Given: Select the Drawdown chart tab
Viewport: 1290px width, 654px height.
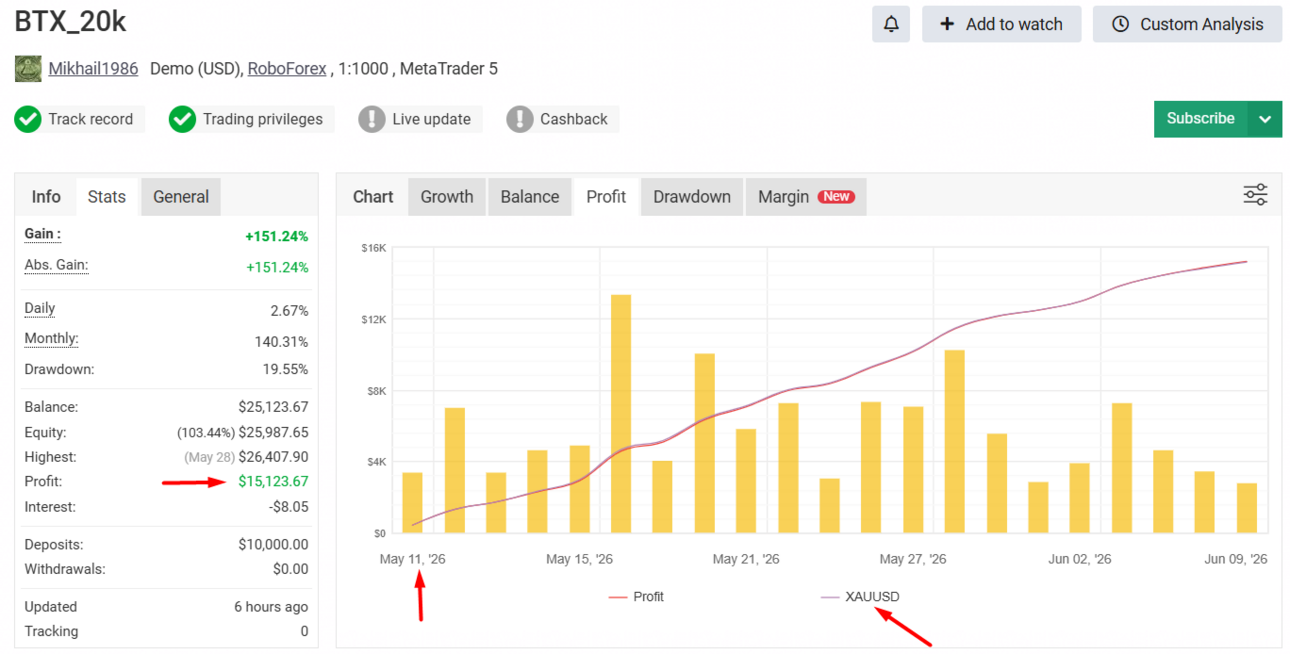Looking at the screenshot, I should point(692,197).
